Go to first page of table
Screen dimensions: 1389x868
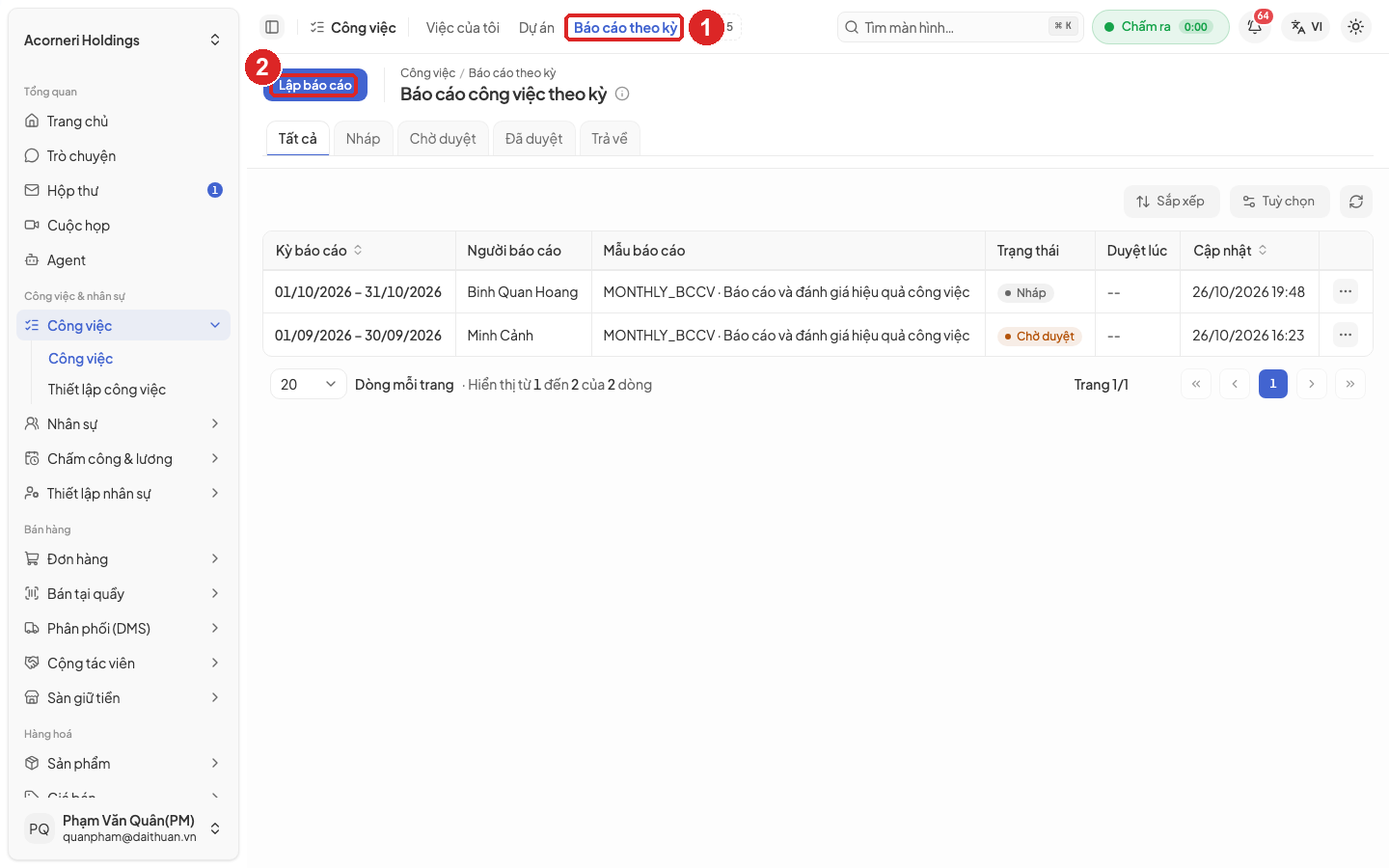pyautogui.click(x=1196, y=384)
